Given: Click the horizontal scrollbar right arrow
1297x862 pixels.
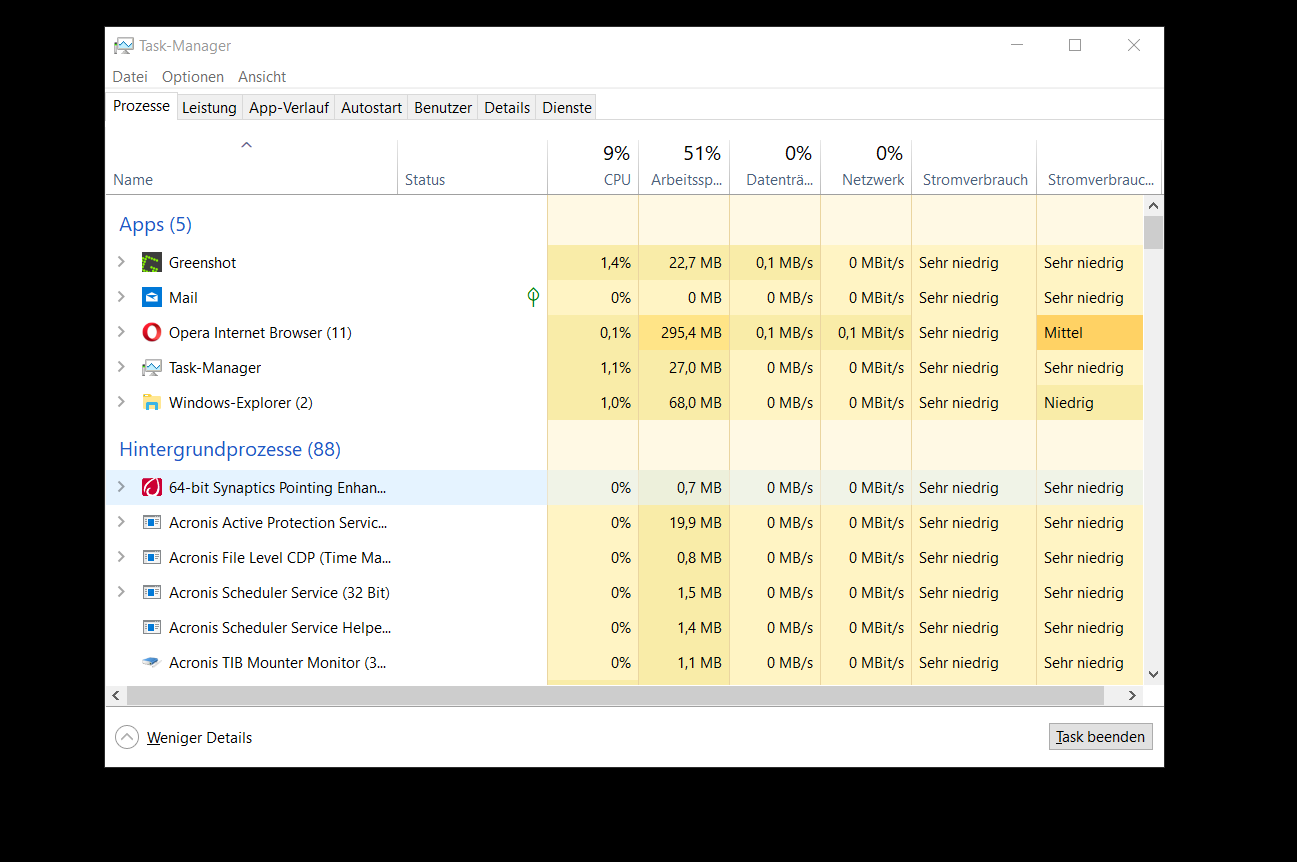Looking at the screenshot, I should [x=1133, y=695].
